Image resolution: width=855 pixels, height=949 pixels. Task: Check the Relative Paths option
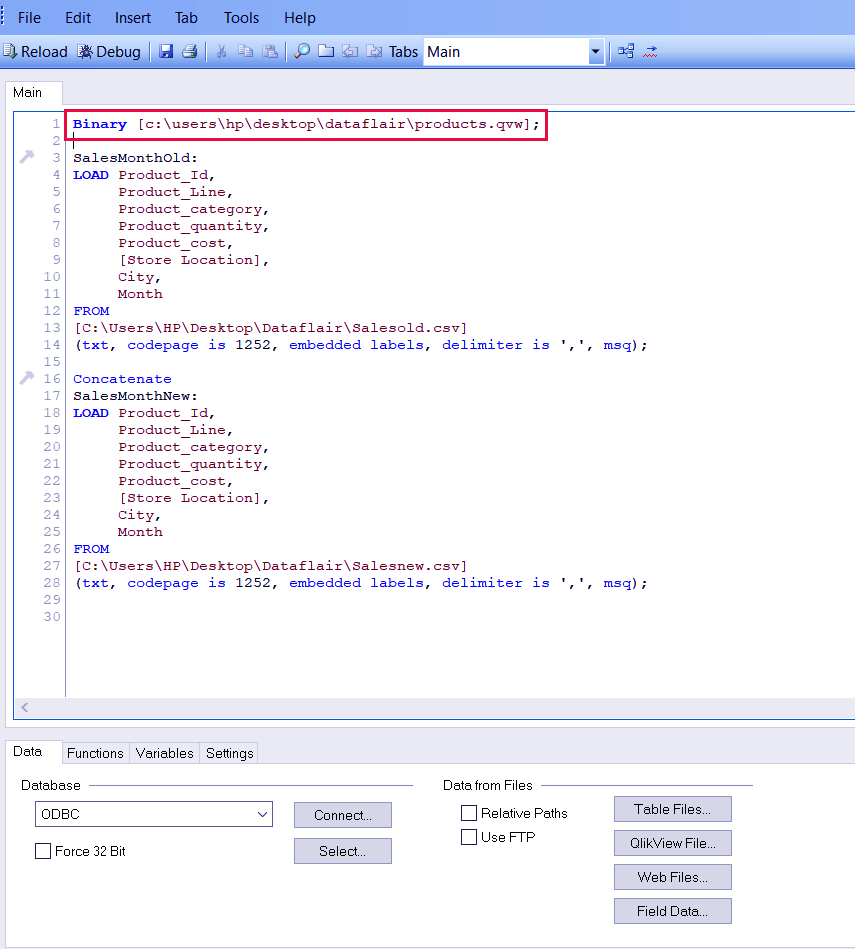coord(468,813)
